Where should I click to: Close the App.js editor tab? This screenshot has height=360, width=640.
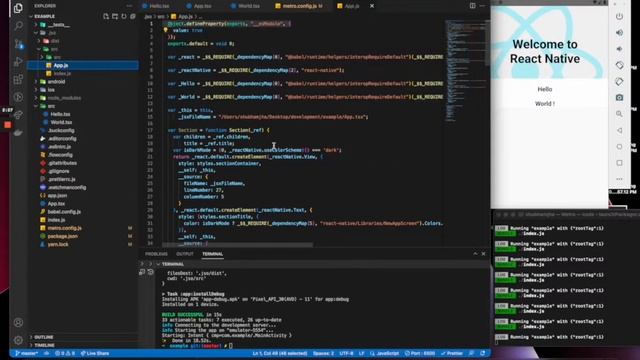[x=372, y=6]
